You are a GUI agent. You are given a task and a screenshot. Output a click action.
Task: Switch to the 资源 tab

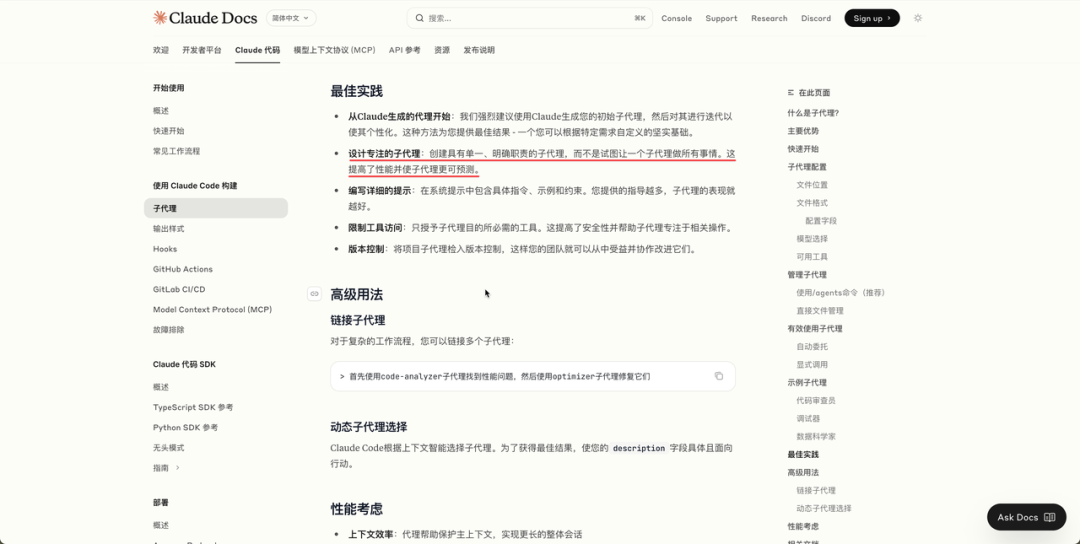click(x=442, y=50)
